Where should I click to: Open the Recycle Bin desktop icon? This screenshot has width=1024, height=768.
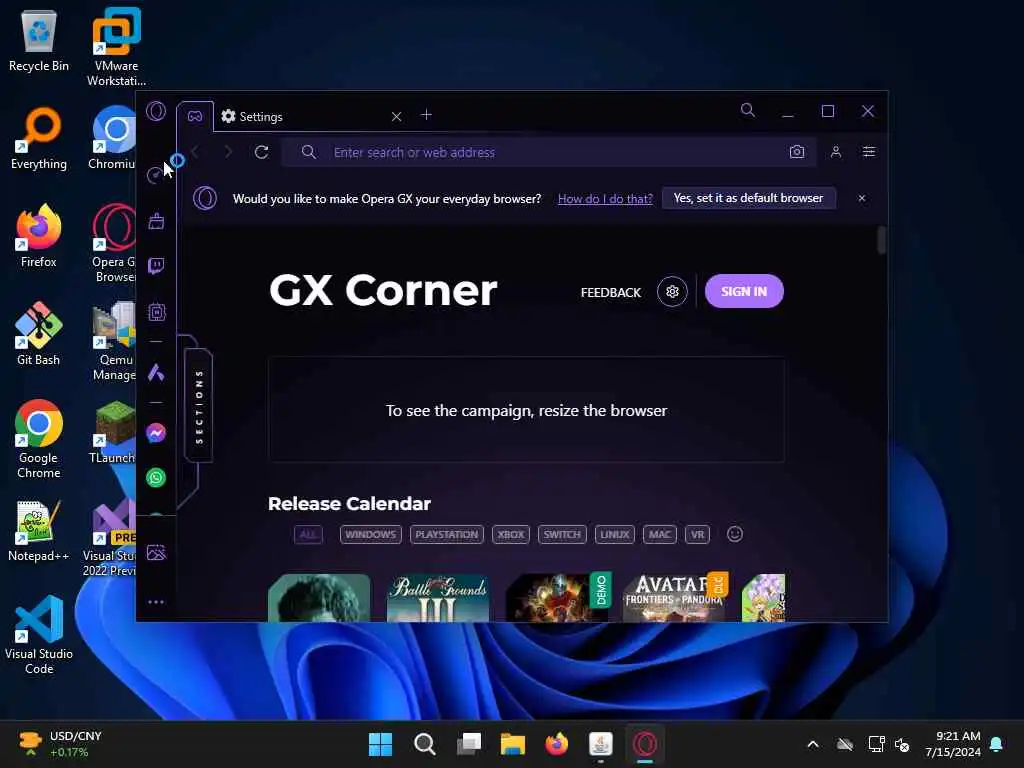[x=39, y=40]
